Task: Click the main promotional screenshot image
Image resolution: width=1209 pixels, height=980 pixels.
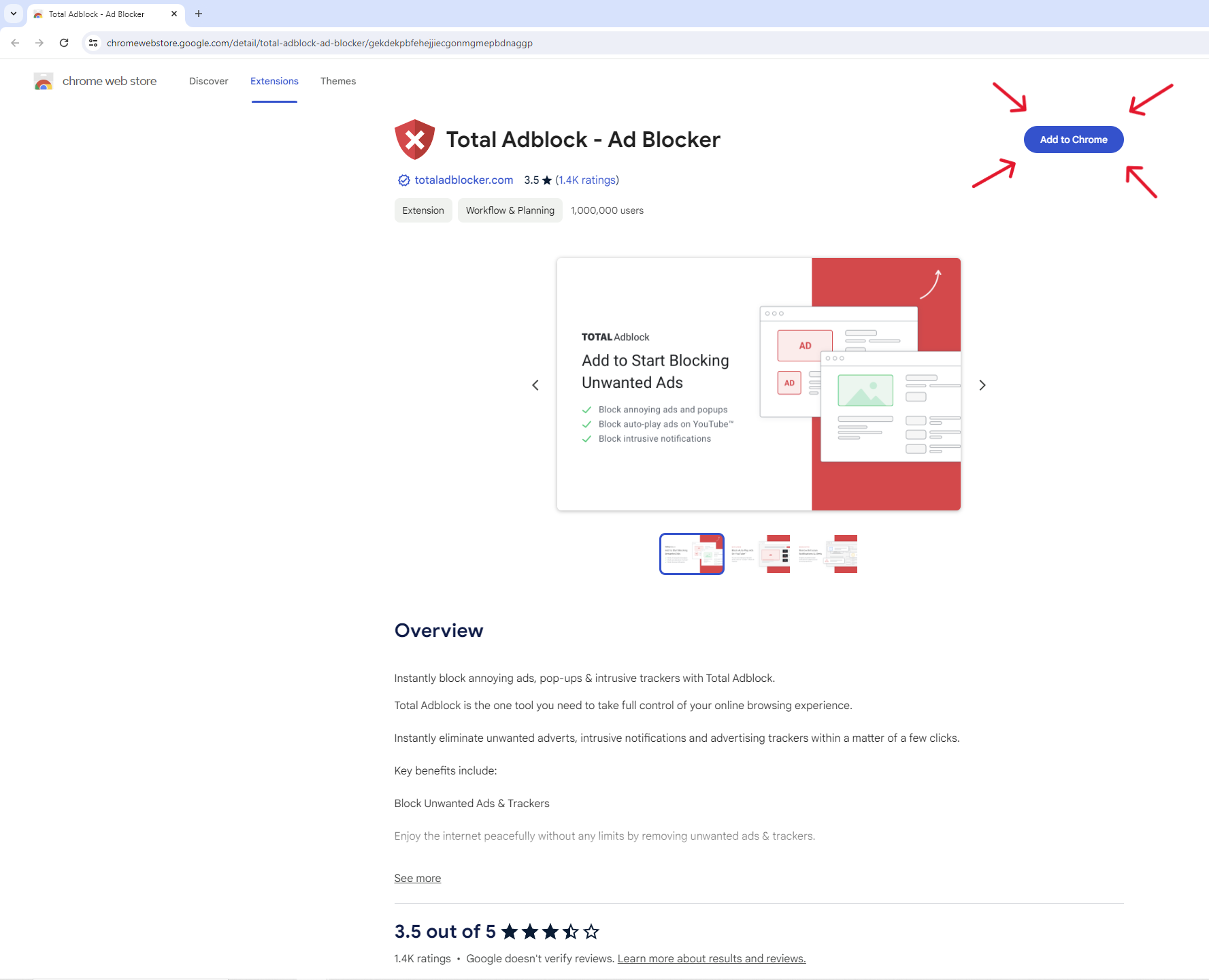Action: point(759,384)
